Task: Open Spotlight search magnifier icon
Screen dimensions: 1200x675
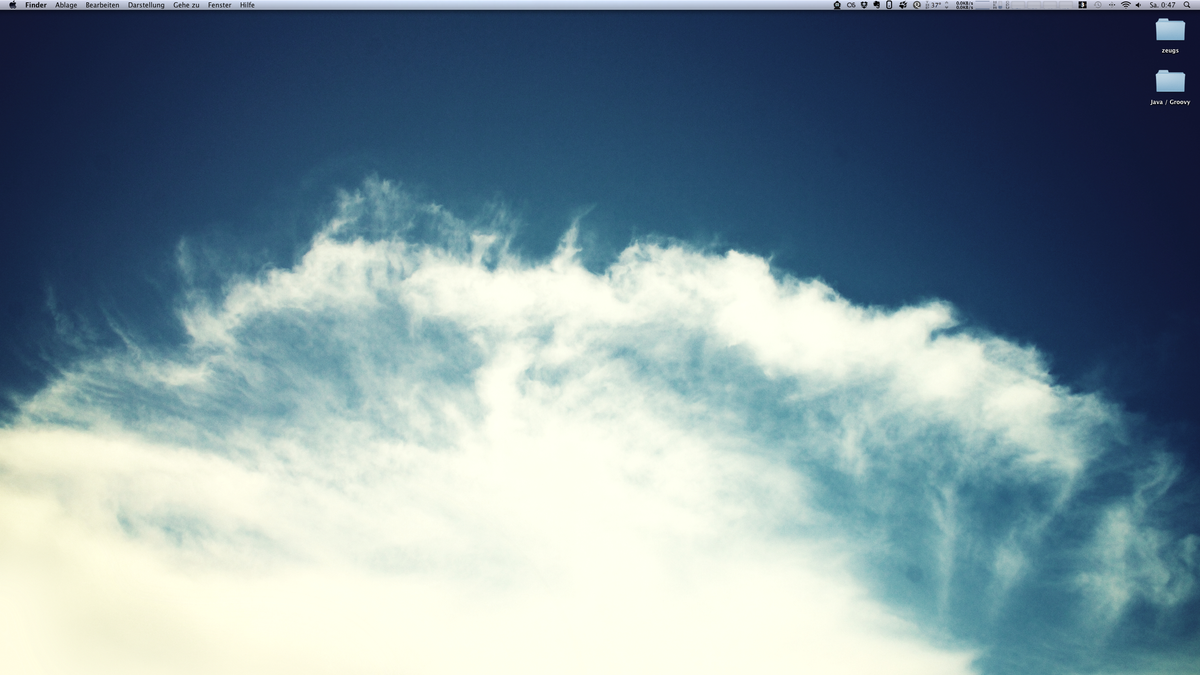Action: coord(1187,5)
